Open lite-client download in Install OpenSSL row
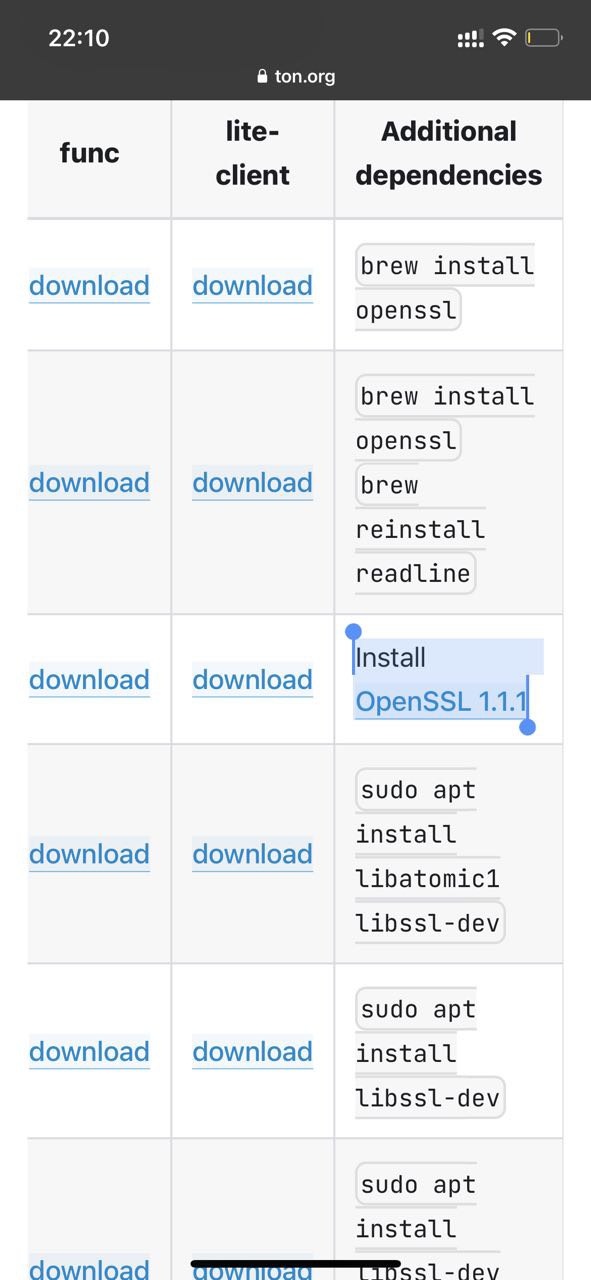Image resolution: width=591 pixels, height=1280 pixels. point(252,680)
